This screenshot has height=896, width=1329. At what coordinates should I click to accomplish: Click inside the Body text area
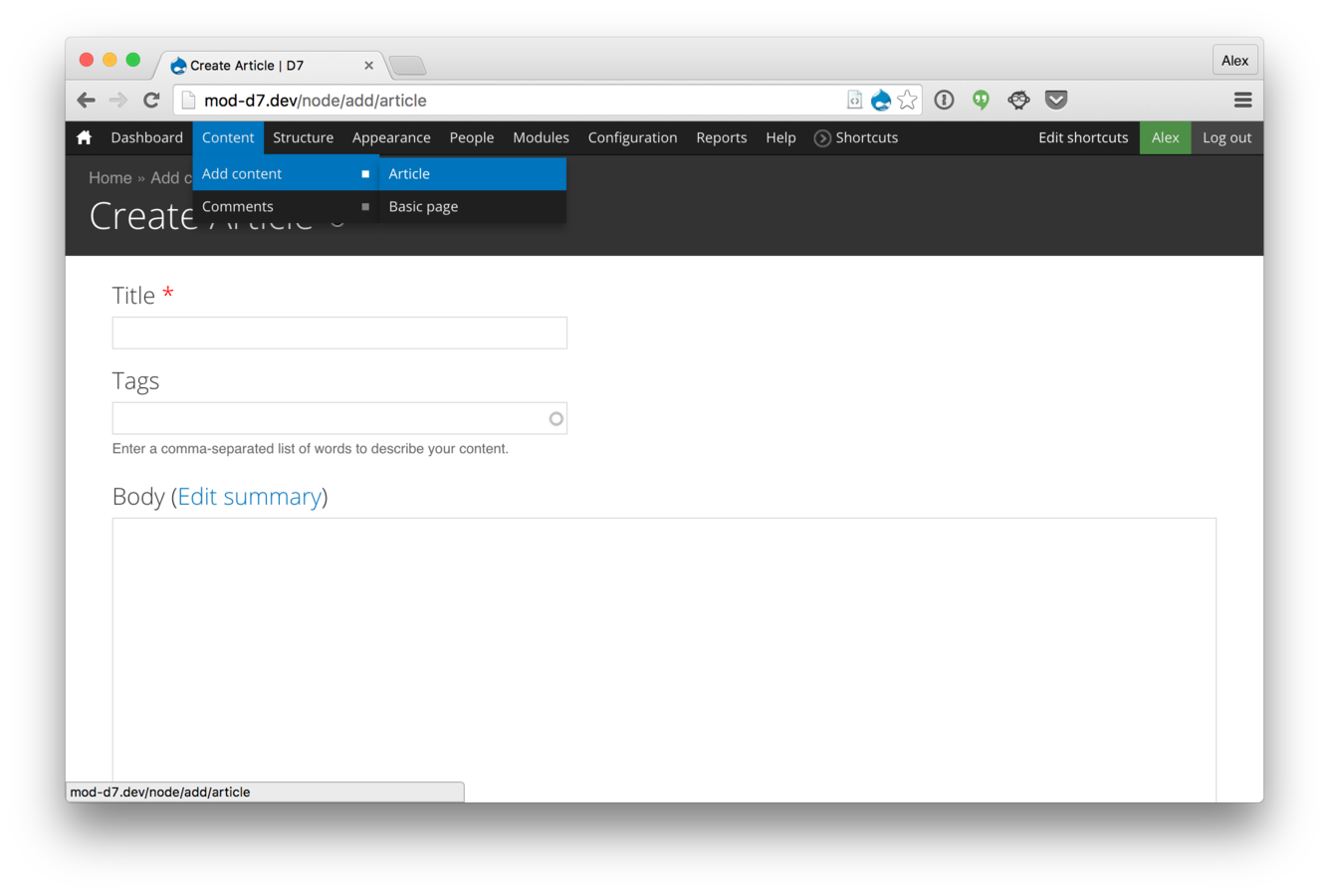[x=664, y=659]
